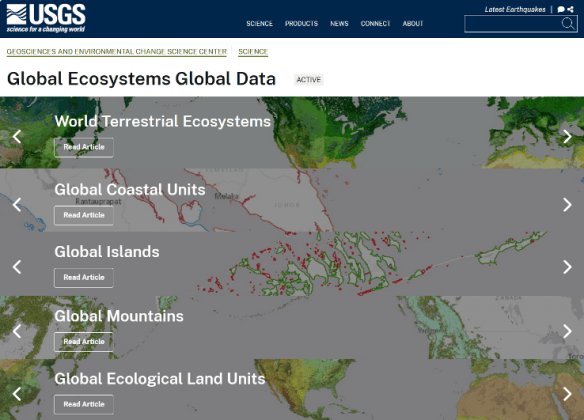This screenshot has width=584, height=420.
Task: Click the Global Mountains heading
Action: 119,316
